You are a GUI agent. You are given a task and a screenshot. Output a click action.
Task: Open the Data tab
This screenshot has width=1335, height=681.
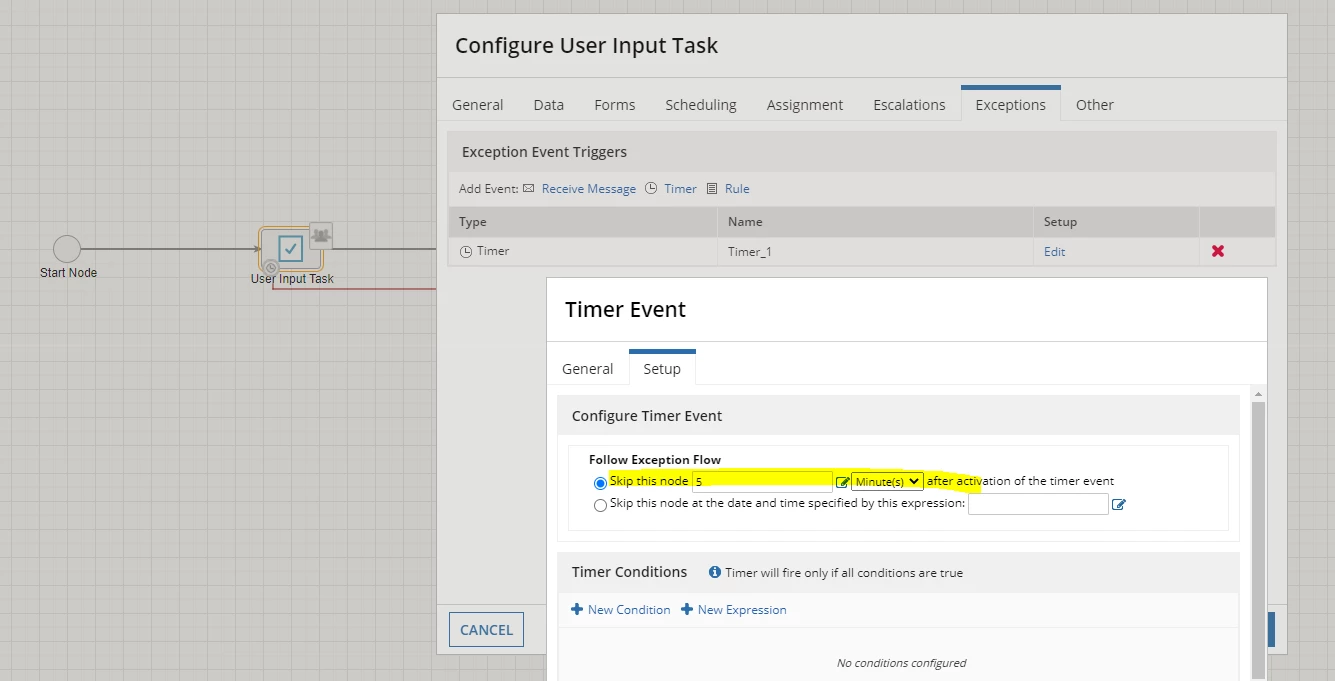click(549, 104)
